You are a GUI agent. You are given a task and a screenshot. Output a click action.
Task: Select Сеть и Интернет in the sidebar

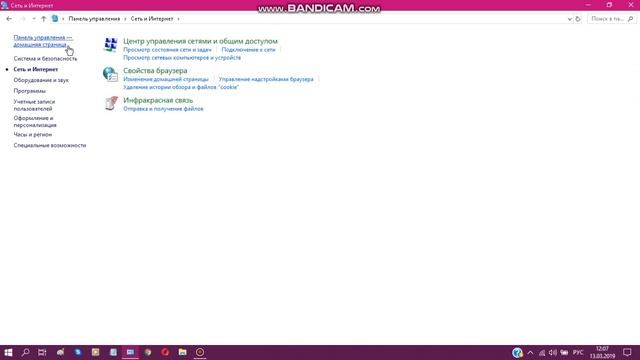point(36,70)
